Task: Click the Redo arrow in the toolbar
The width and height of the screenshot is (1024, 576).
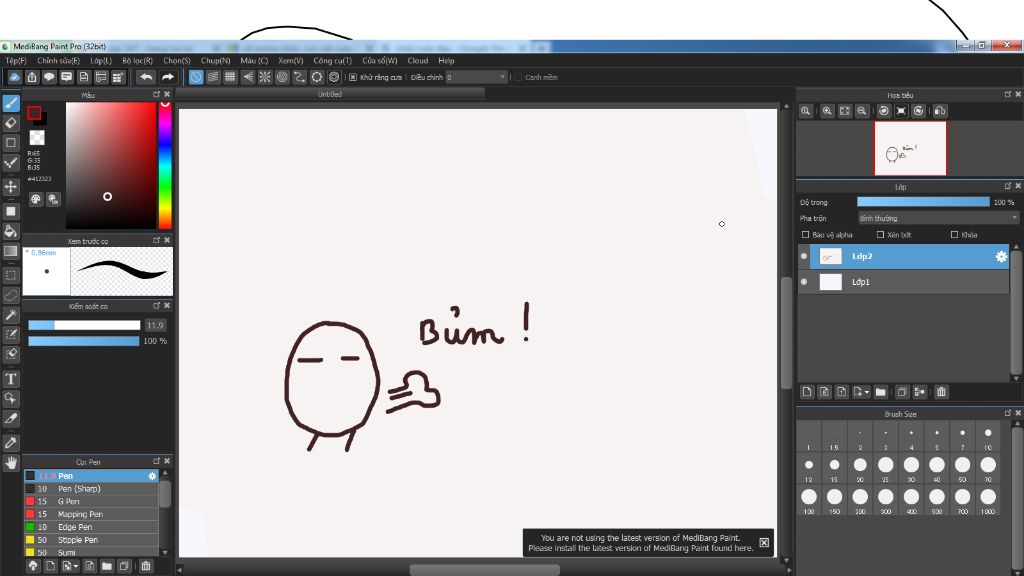Action: pos(168,77)
